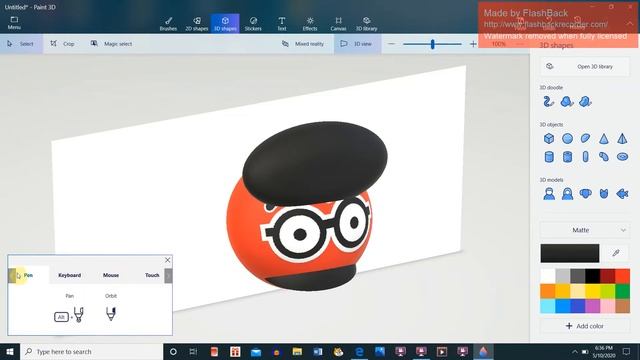Image resolution: width=640 pixels, height=360 pixels.
Task: Open the 2D shapes tool
Action: tap(197, 24)
